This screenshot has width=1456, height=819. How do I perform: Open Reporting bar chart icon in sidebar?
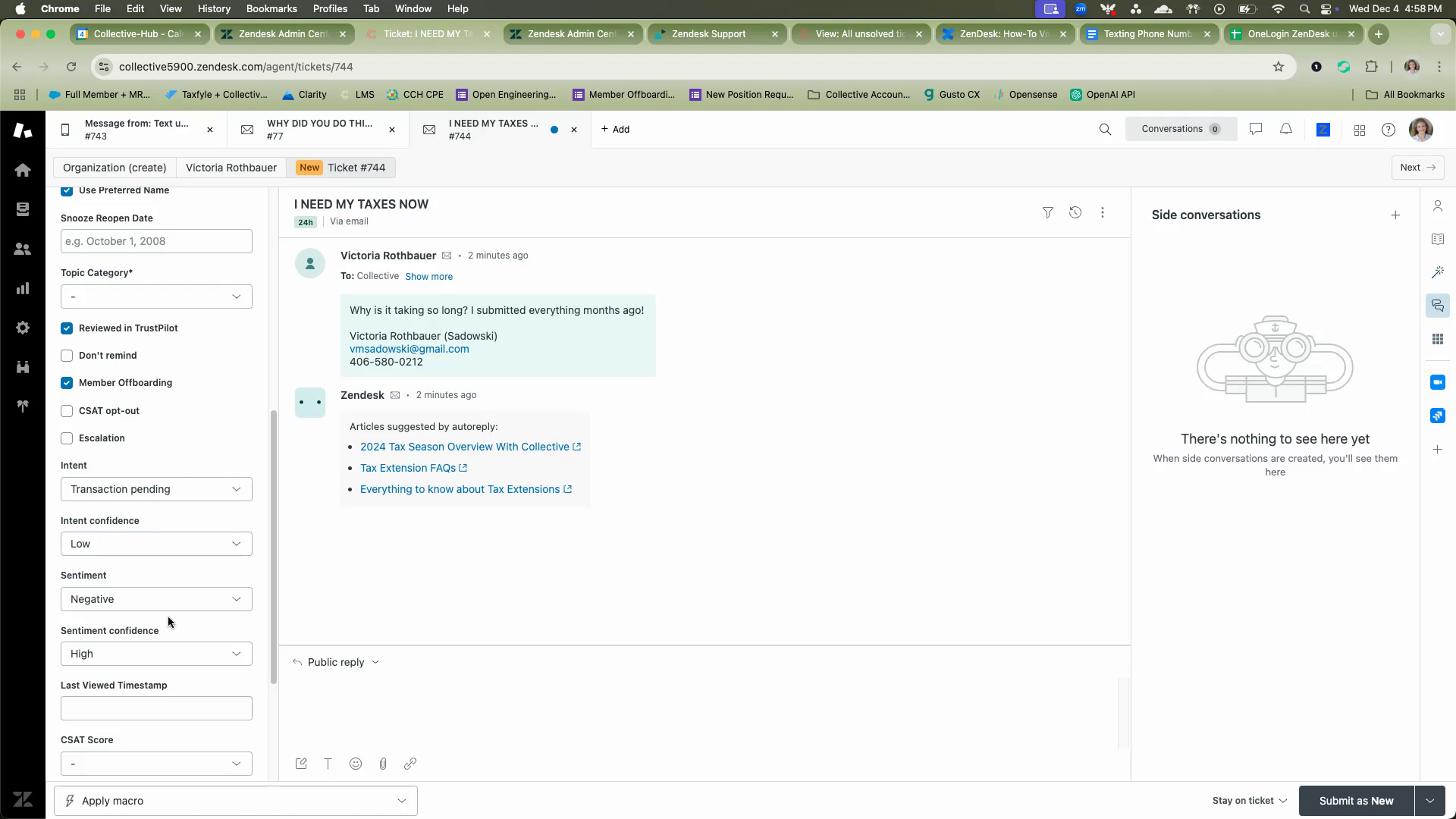[x=23, y=288]
